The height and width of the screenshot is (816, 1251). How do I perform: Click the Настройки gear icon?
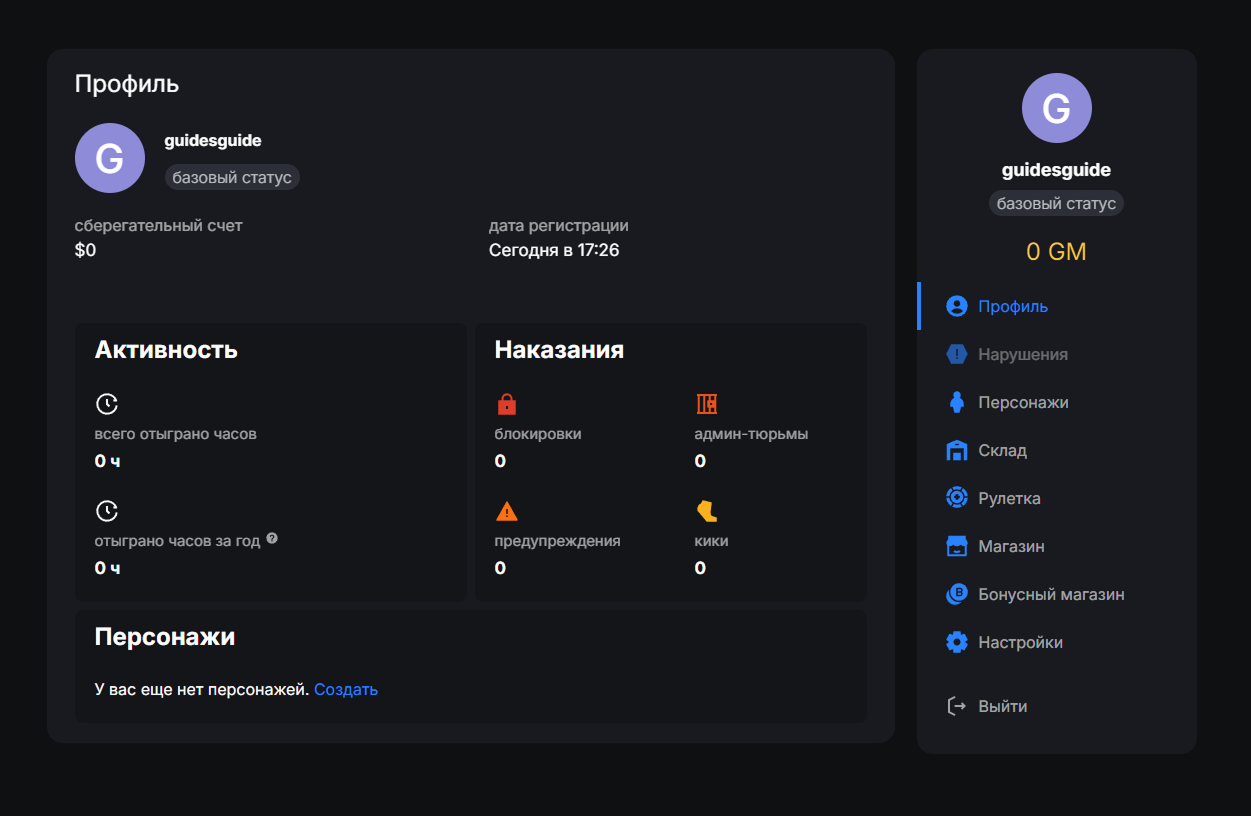957,642
